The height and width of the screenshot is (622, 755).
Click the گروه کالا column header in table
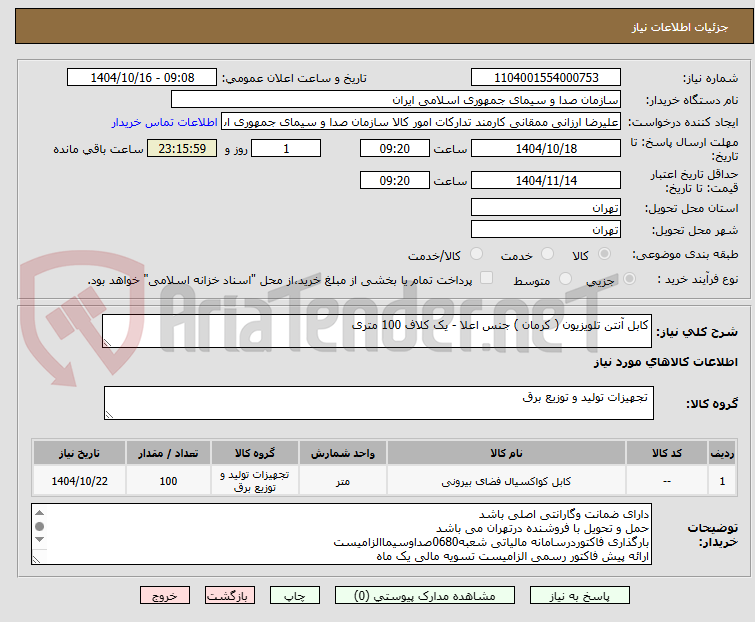point(255,453)
